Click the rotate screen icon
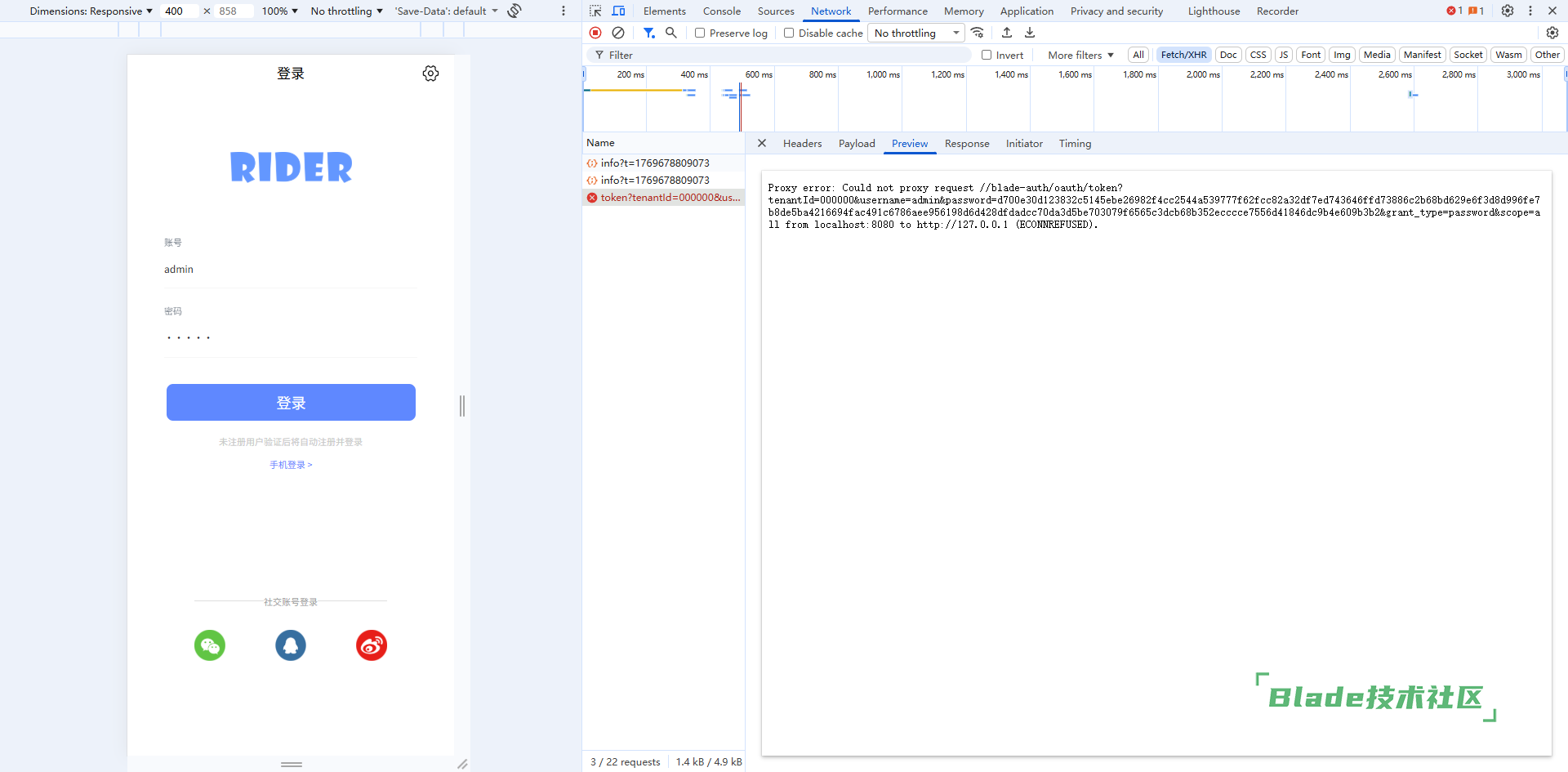 point(514,11)
